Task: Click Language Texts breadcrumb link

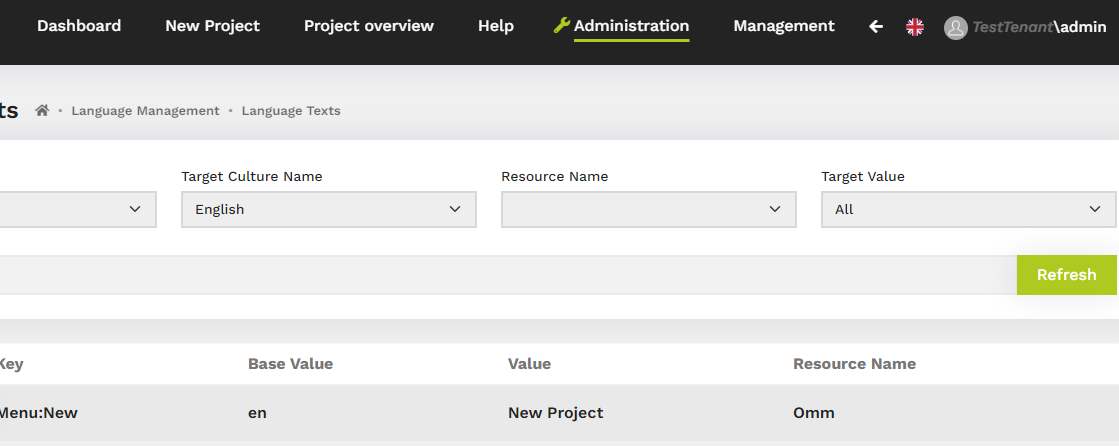Action: click(291, 111)
